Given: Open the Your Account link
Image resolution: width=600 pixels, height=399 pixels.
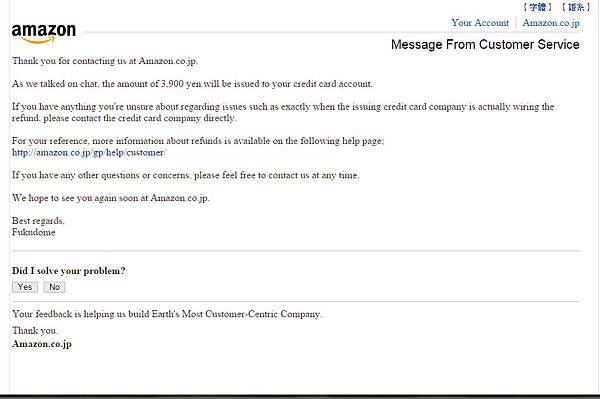Looking at the screenshot, I should pos(480,23).
